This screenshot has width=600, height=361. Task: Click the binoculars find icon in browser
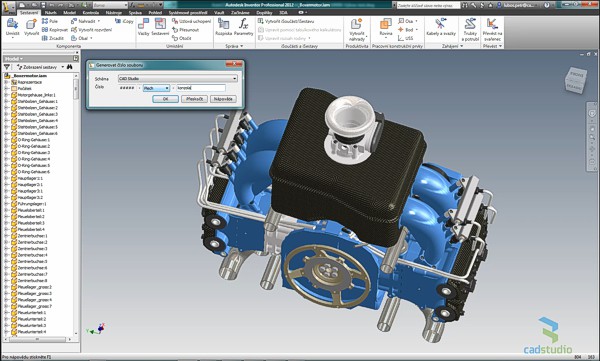tap(70, 67)
